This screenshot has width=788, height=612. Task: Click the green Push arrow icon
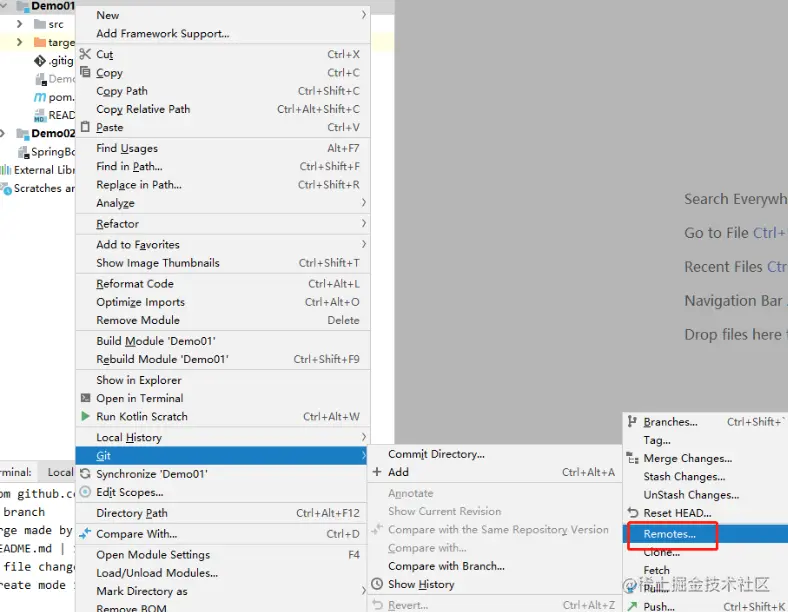tap(632, 606)
